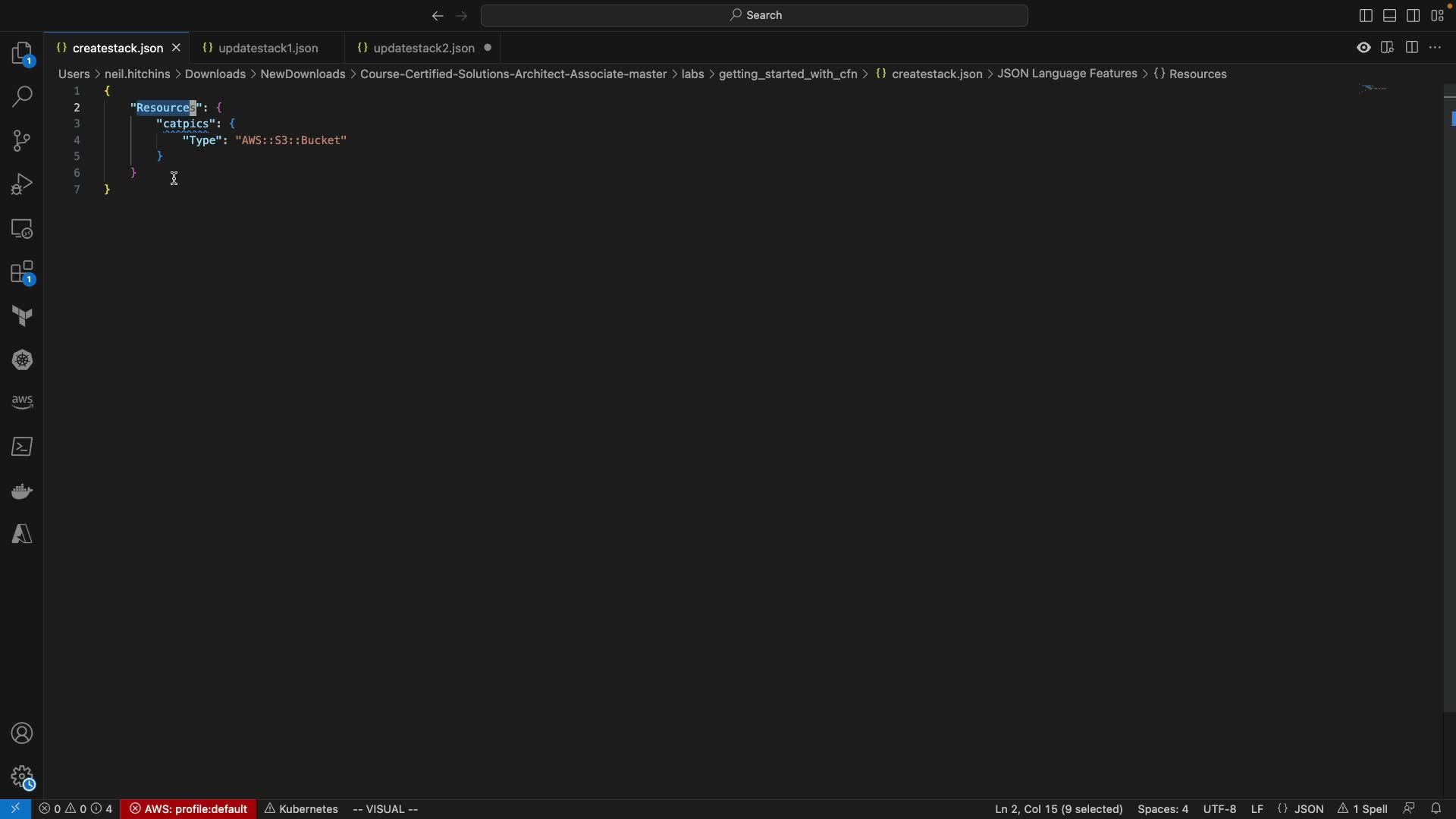
Task: Open the Run and Debug view
Action: point(23,184)
